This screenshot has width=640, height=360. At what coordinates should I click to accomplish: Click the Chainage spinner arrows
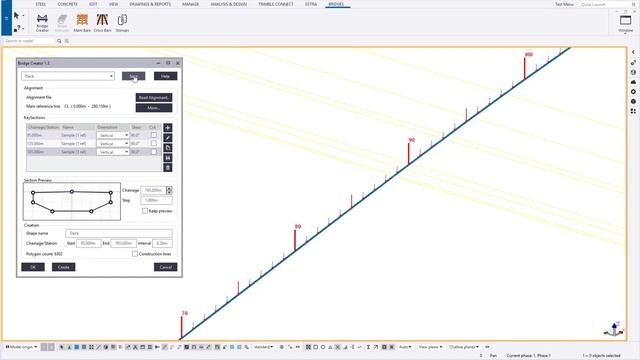tap(169, 190)
